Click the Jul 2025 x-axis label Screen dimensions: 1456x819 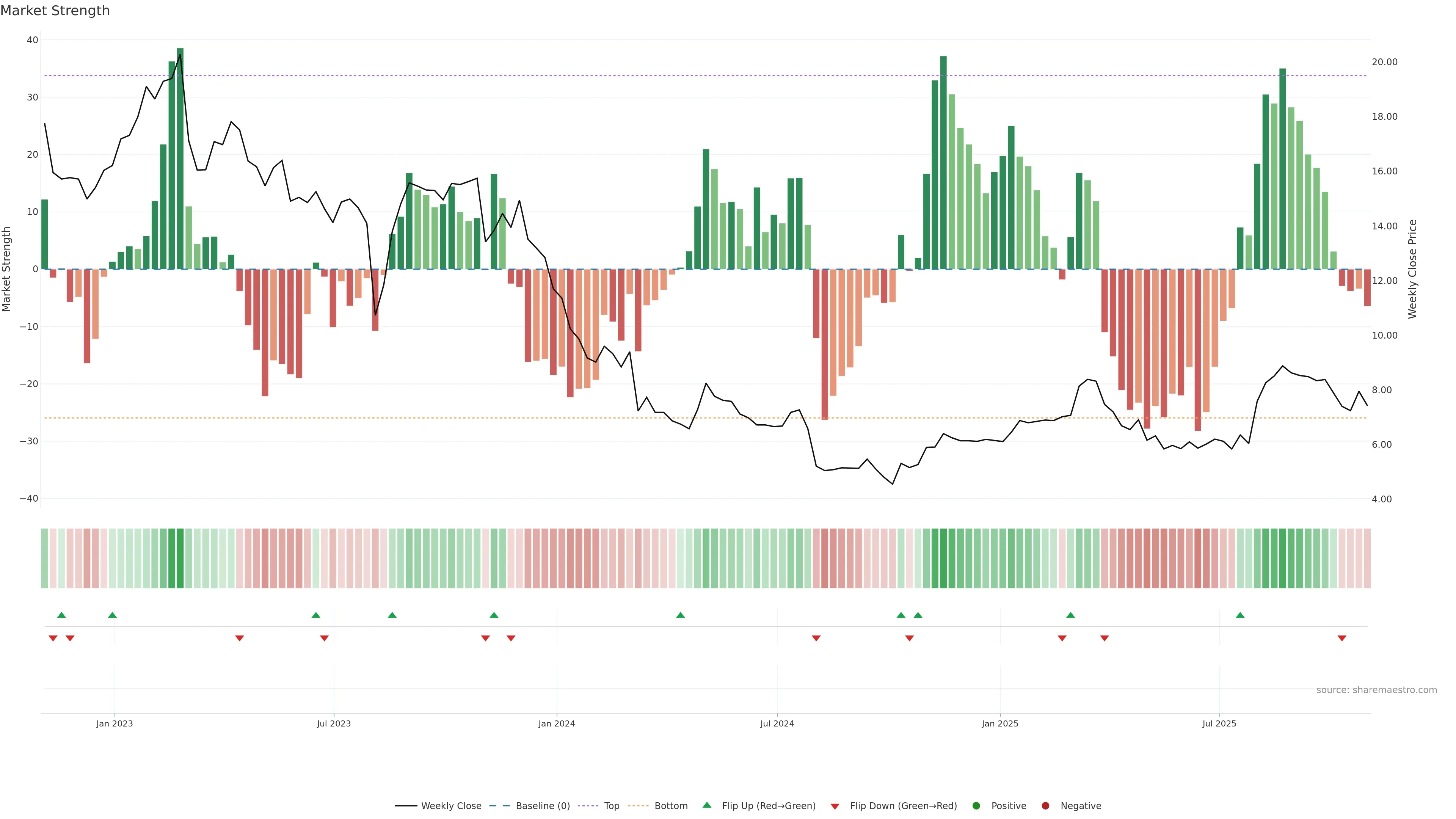click(1219, 723)
